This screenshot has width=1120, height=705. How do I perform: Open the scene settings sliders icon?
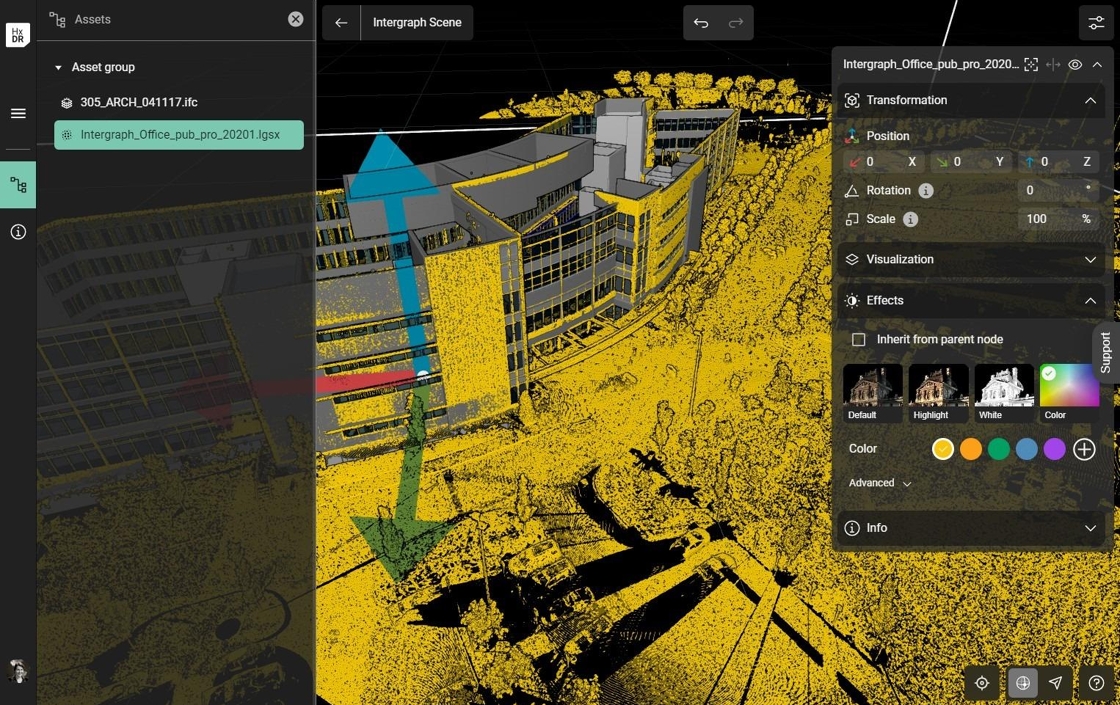(x=1096, y=23)
